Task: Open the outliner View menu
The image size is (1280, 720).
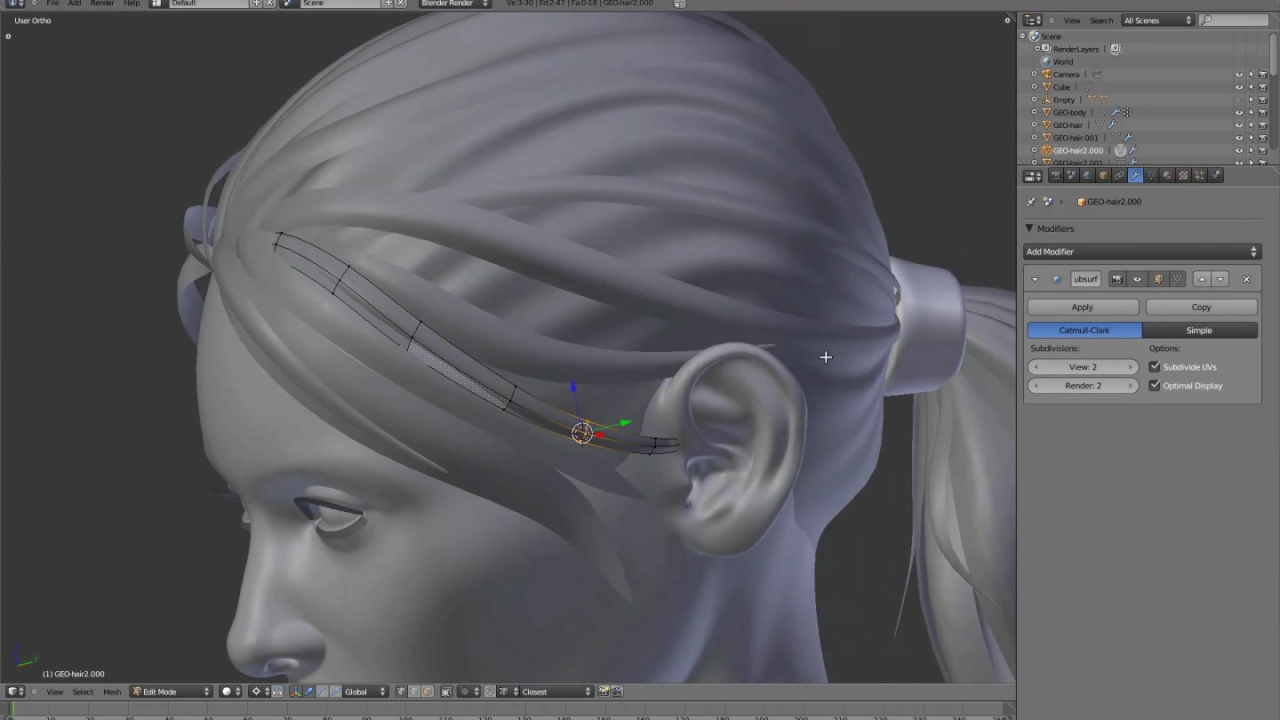Action: pos(1072,20)
